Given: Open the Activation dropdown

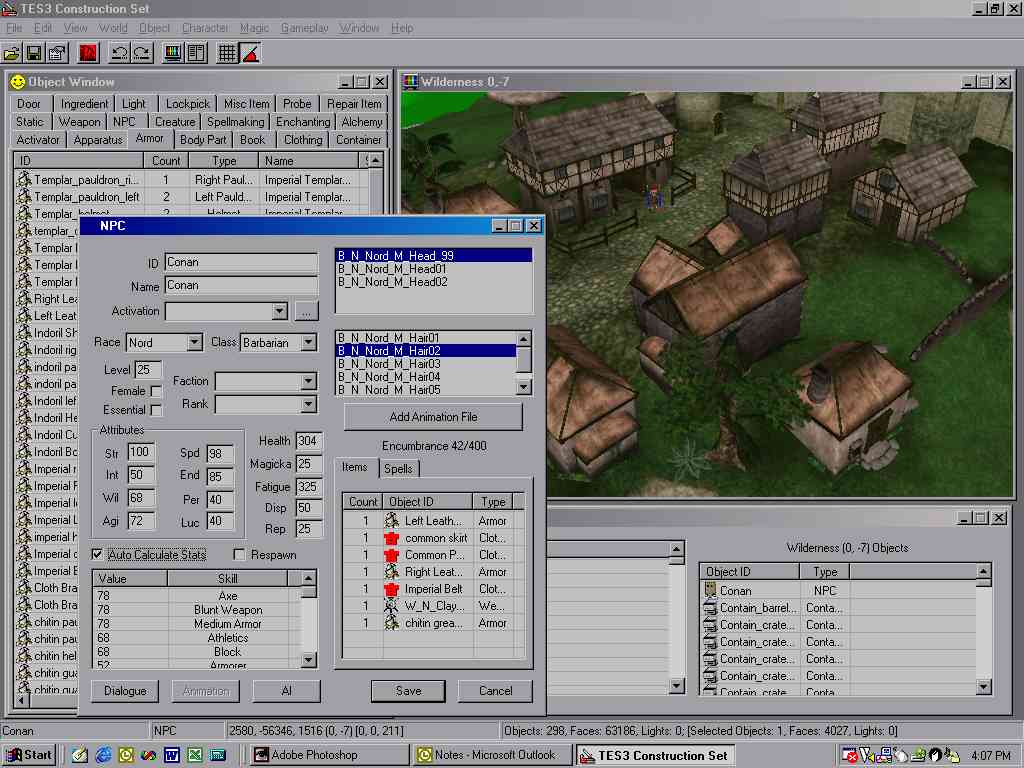Looking at the screenshot, I should pyautogui.click(x=279, y=311).
